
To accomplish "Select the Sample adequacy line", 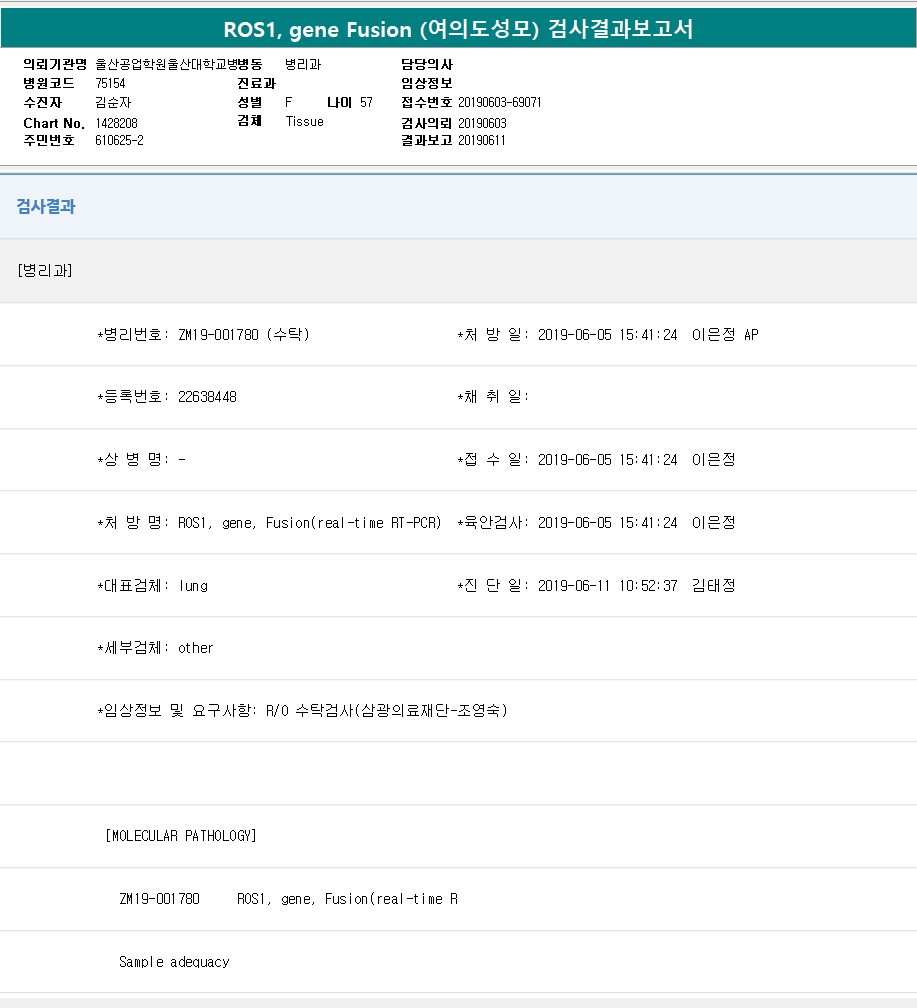I will pos(174,962).
